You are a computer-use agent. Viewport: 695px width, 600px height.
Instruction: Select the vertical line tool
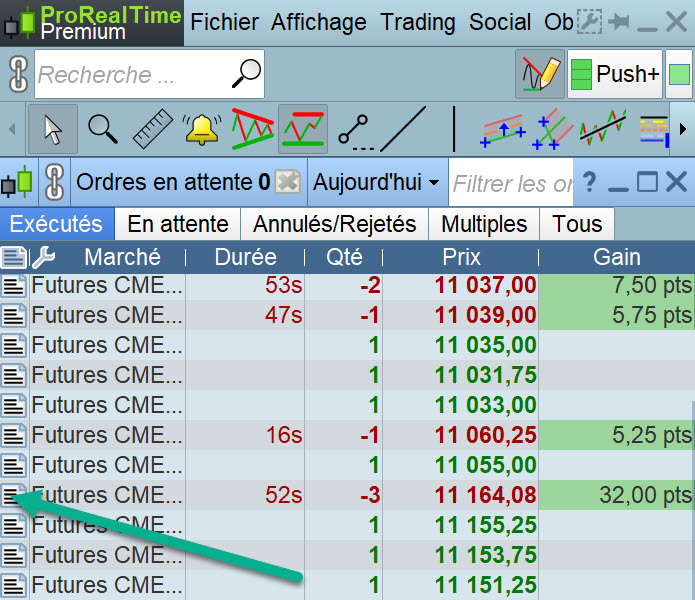pos(454,129)
